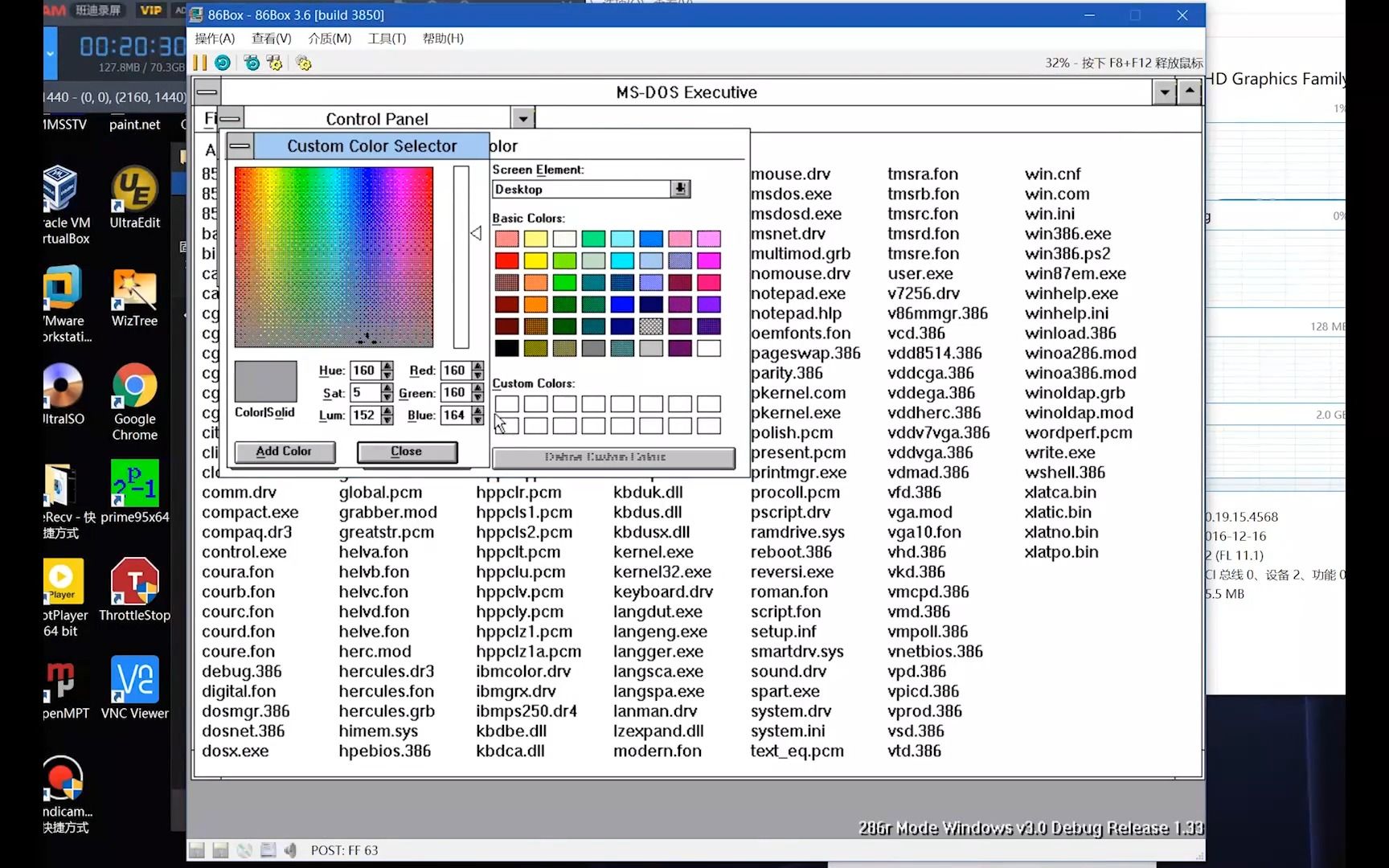Click the Add Color button
The image size is (1389, 868).
pos(284,452)
